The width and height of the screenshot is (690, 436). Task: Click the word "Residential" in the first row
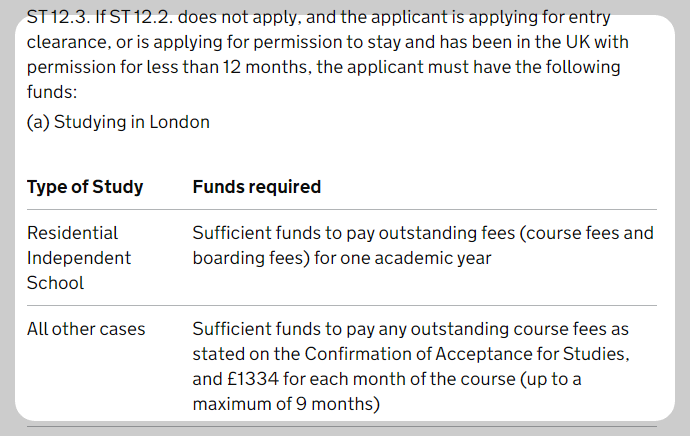point(72,233)
